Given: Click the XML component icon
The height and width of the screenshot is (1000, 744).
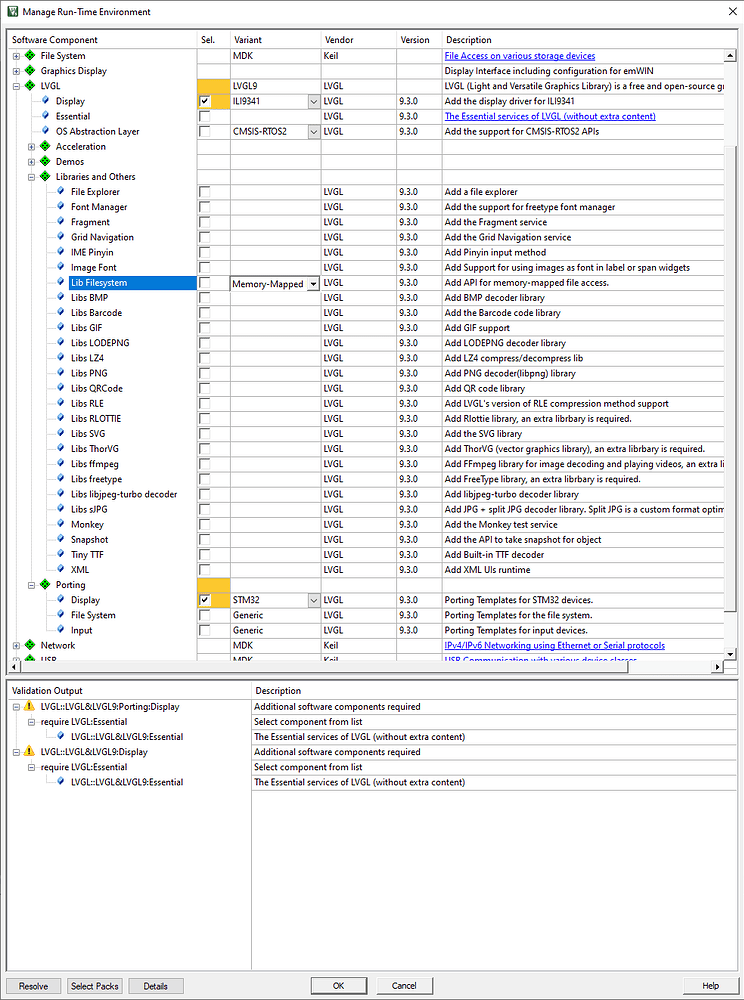Looking at the screenshot, I should click(61, 570).
